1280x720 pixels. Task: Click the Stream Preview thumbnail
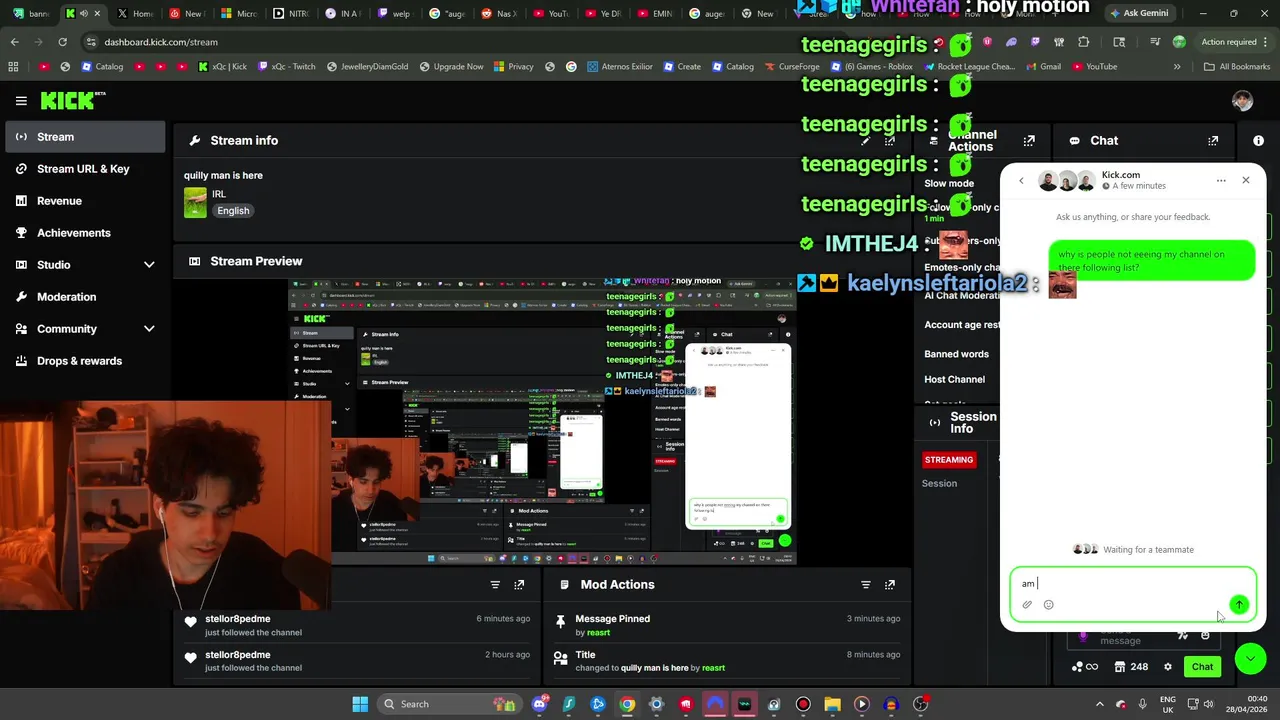(543, 422)
